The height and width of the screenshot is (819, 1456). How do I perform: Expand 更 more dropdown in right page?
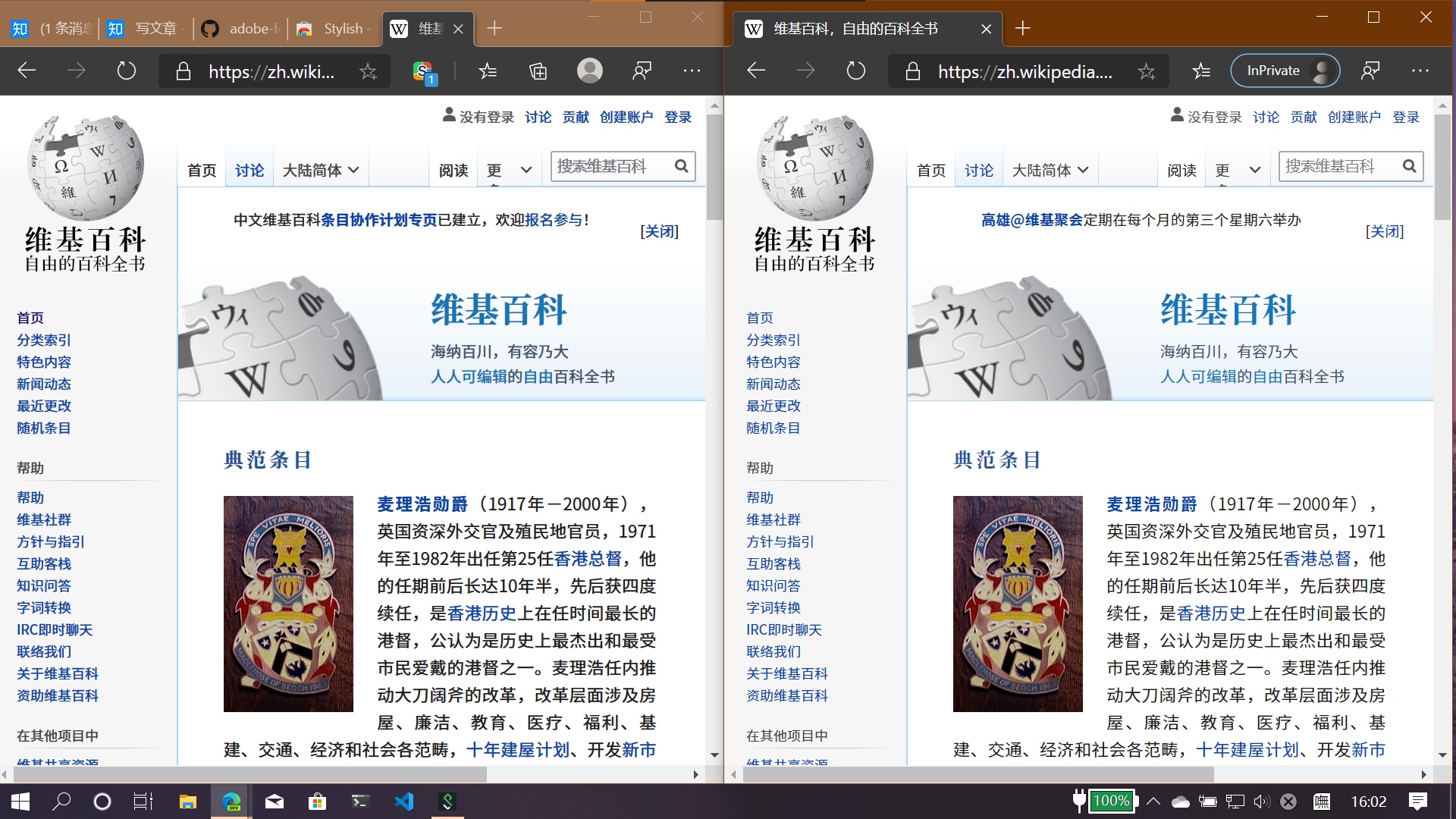[1238, 170]
